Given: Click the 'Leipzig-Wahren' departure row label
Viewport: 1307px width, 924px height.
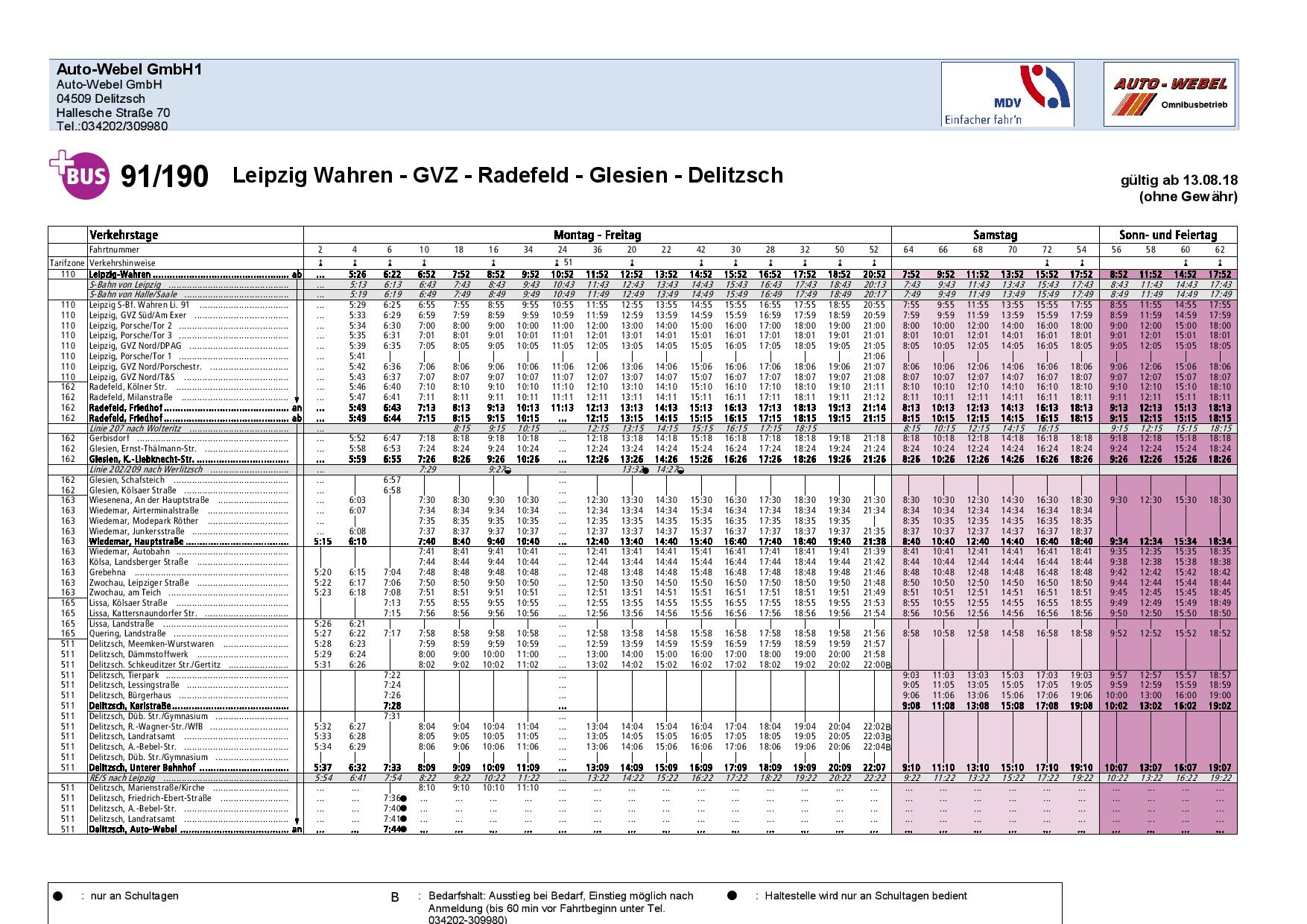Looking at the screenshot, I should [195, 274].
